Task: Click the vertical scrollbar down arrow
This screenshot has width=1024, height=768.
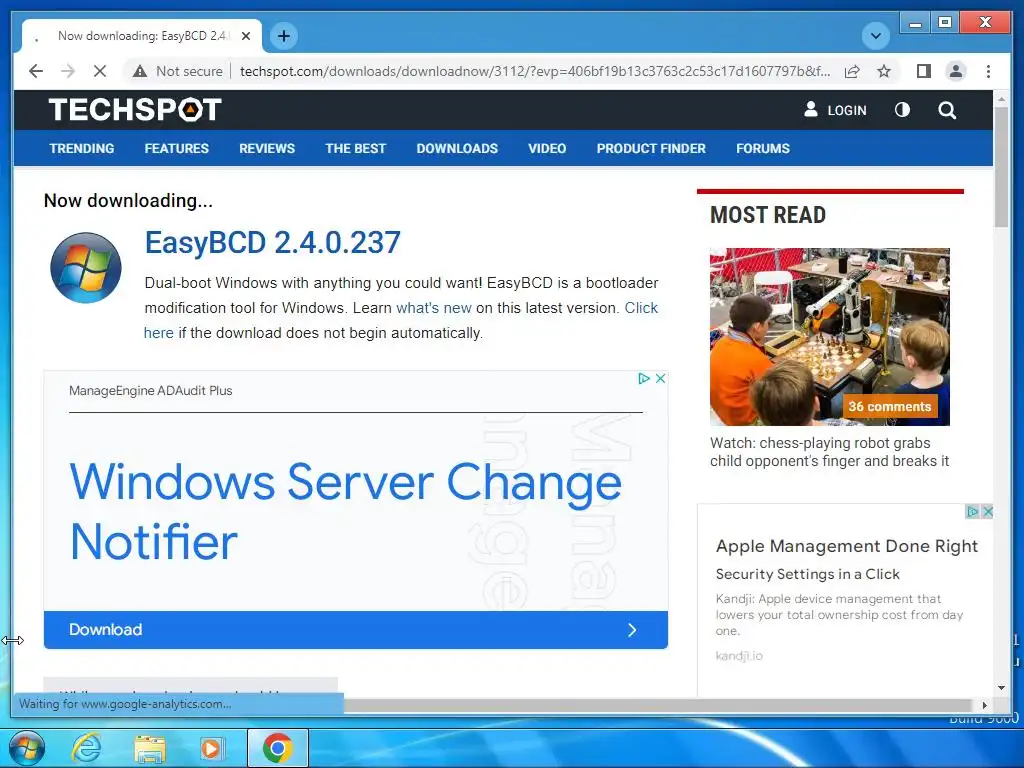Action: coord(1001,688)
